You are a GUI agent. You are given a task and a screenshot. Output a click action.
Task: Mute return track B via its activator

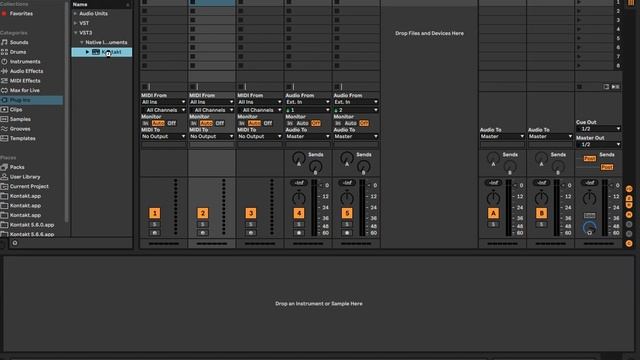tap(541, 213)
